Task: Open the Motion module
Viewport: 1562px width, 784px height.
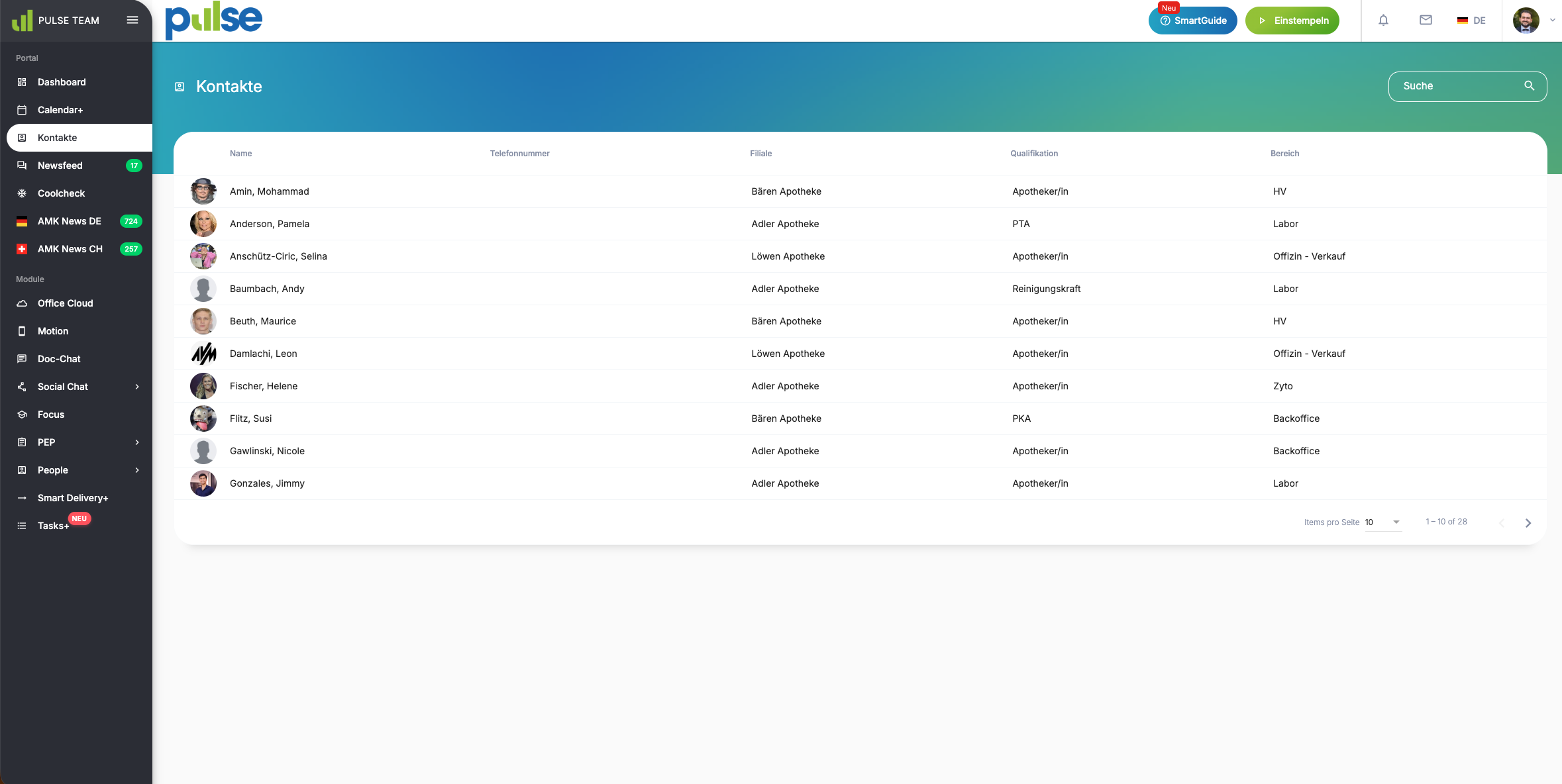Action: coord(53,331)
